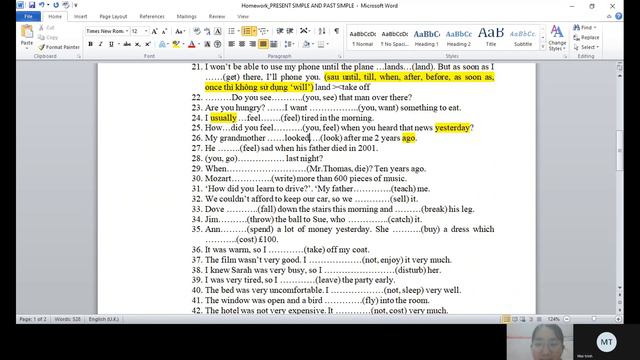Center the paragraph text

pyautogui.click(x=242, y=44)
